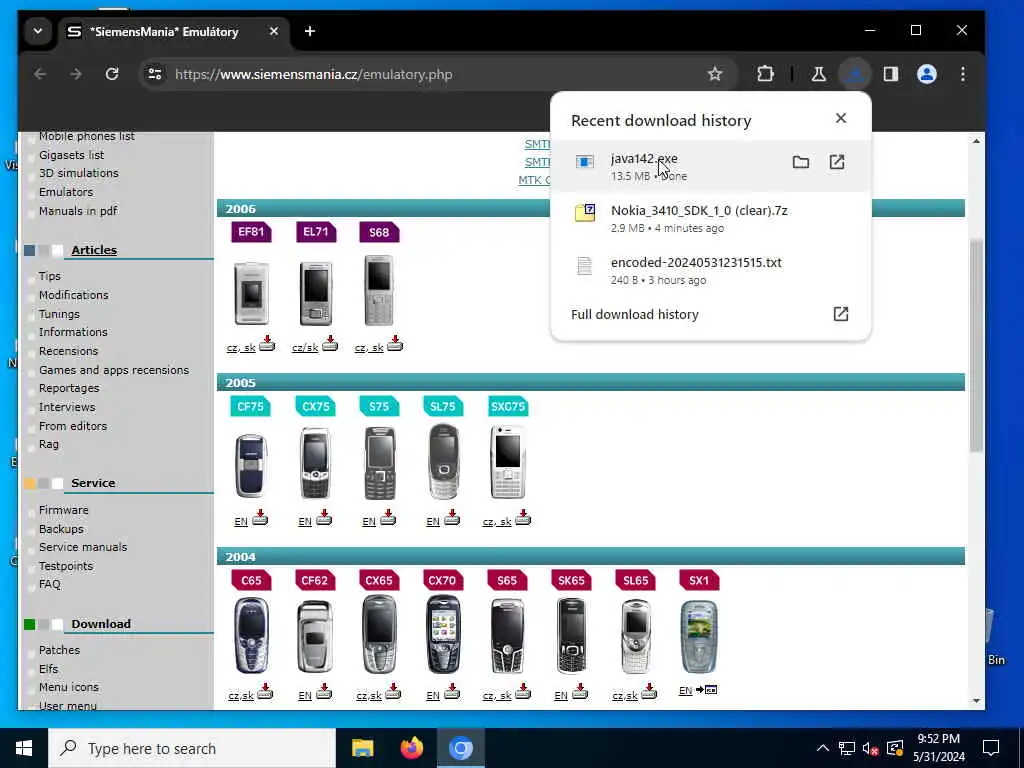The image size is (1024, 768).
Task: View site information icon in address bar
Action: [x=155, y=74]
